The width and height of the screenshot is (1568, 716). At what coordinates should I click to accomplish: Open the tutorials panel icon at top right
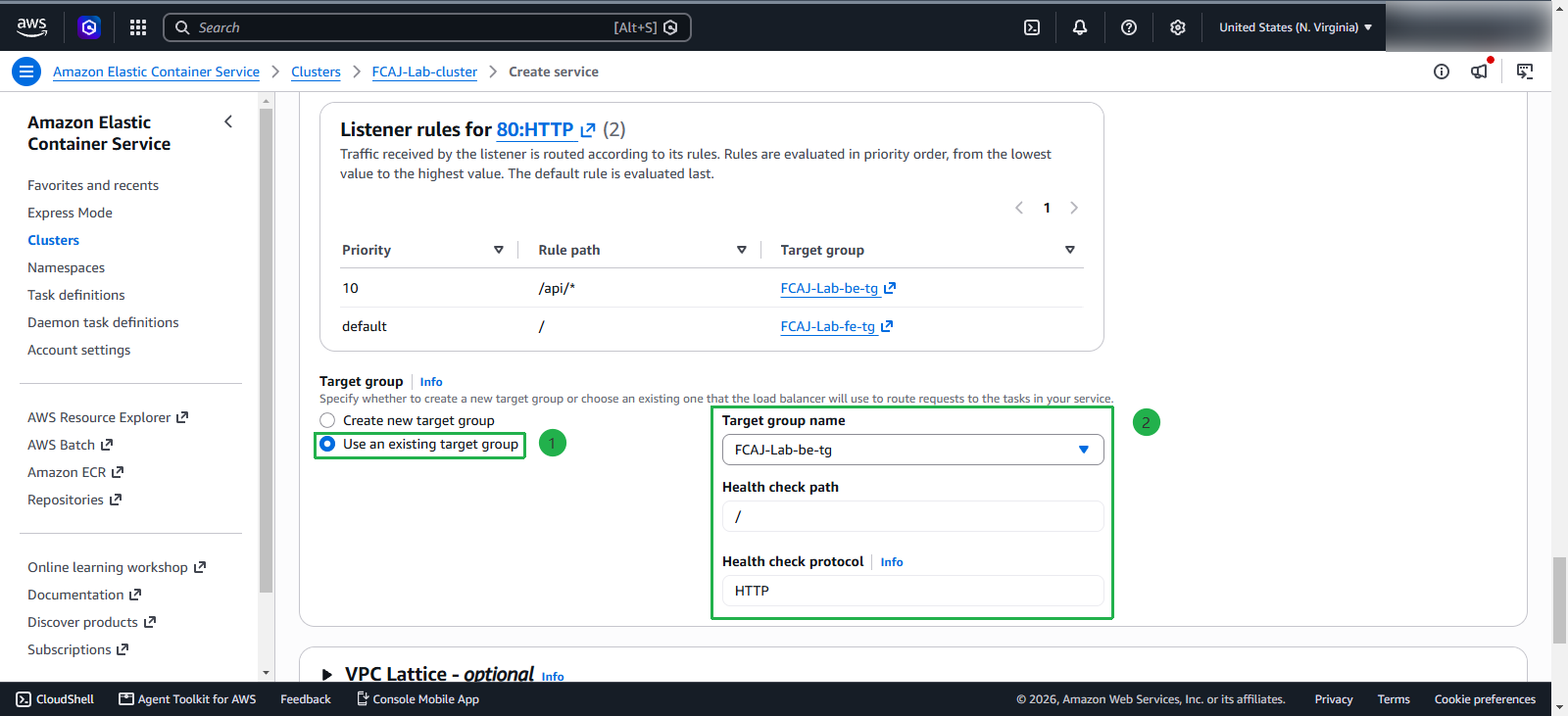[1525, 72]
